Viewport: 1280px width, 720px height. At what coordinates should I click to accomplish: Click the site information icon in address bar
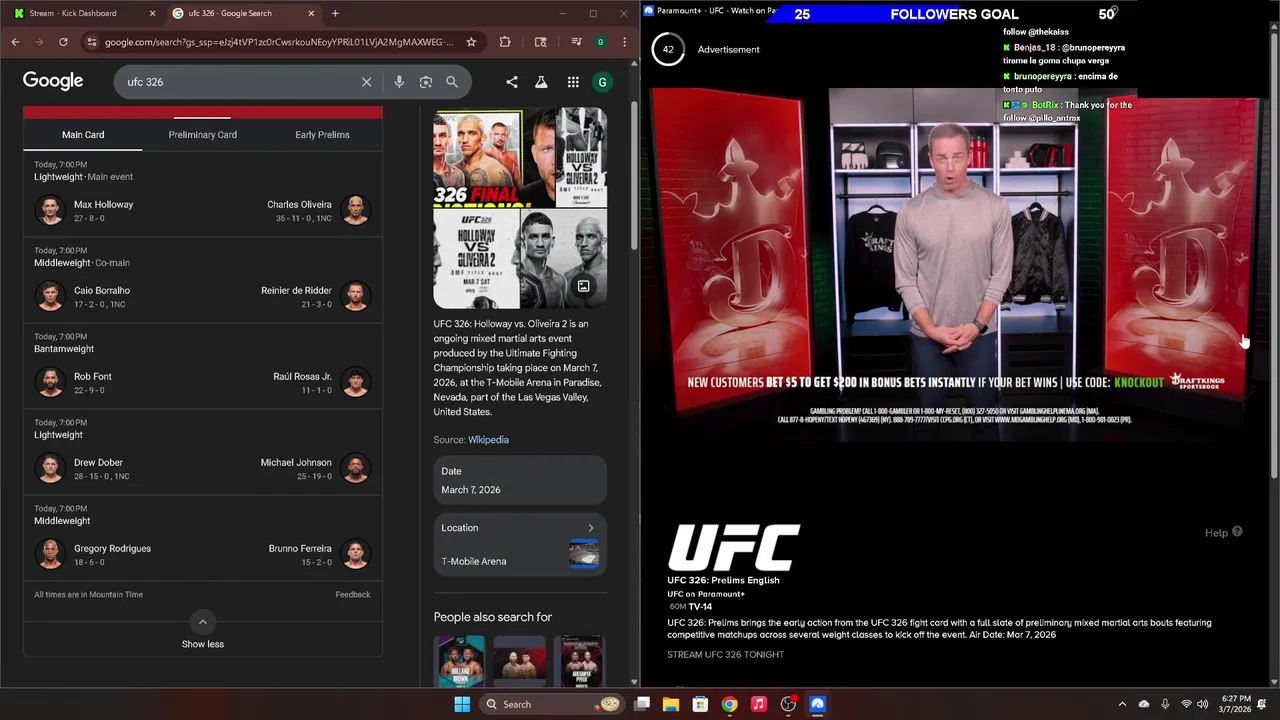92,42
